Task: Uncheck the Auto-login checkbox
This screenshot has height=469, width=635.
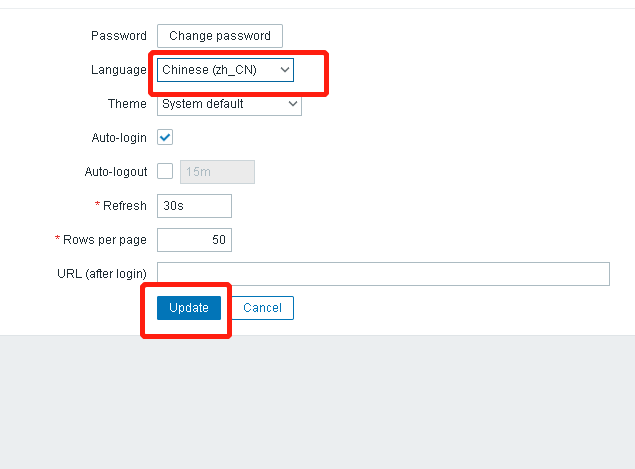Action: pos(165,137)
